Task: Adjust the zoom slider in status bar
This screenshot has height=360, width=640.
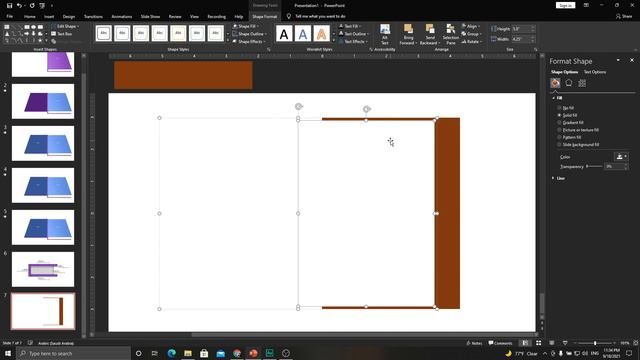Action: [x=595, y=343]
